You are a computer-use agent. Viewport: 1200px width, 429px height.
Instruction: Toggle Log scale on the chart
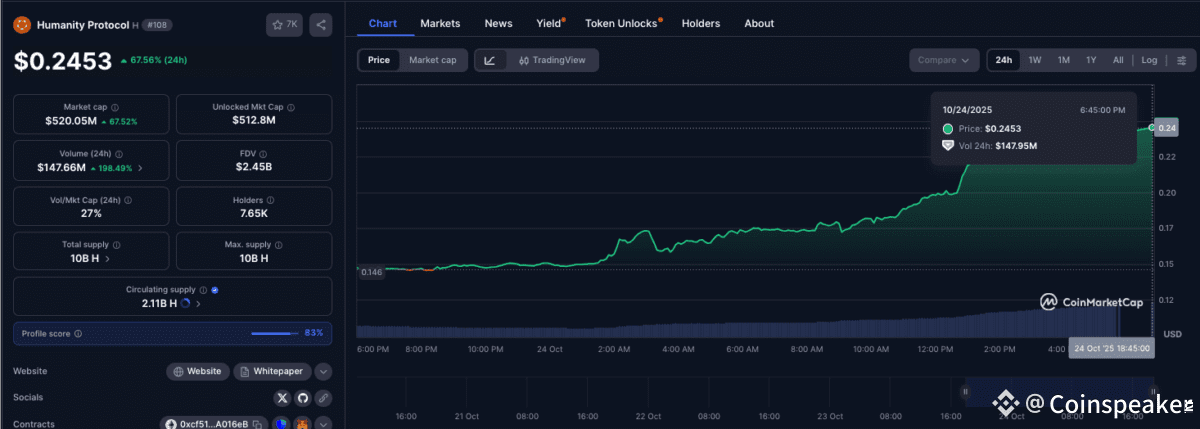click(1150, 60)
